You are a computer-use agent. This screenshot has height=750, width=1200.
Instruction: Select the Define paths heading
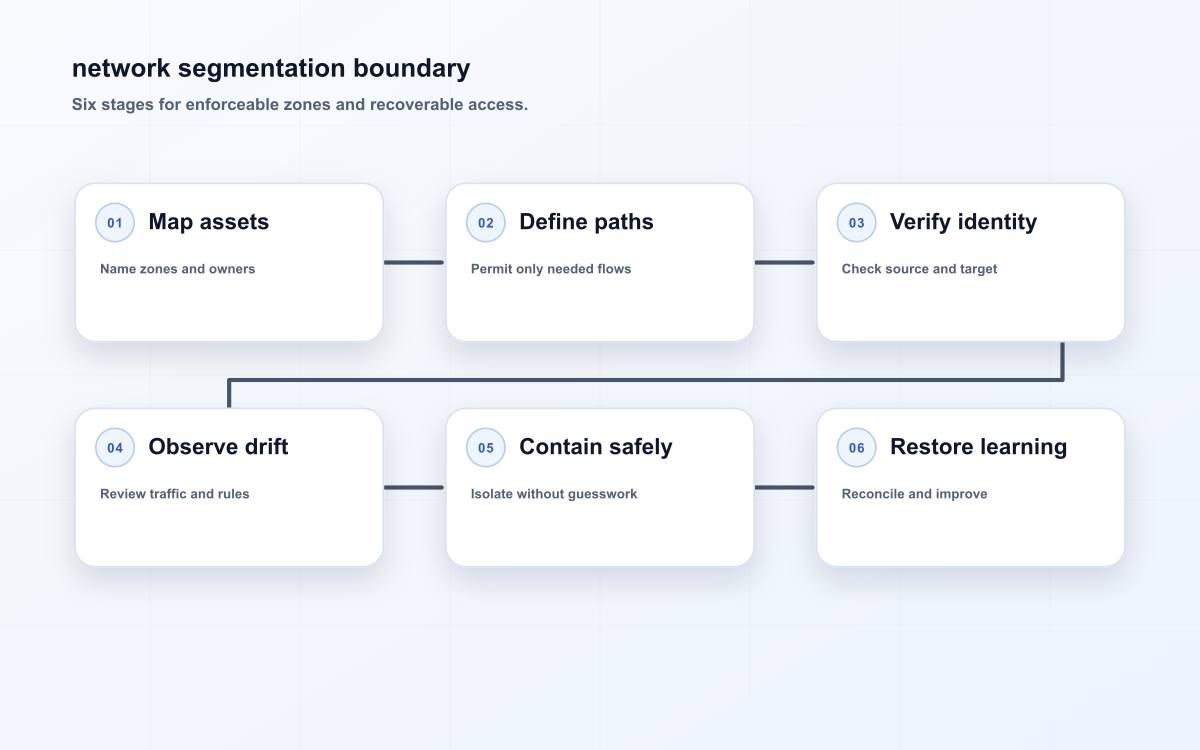pyautogui.click(x=586, y=222)
